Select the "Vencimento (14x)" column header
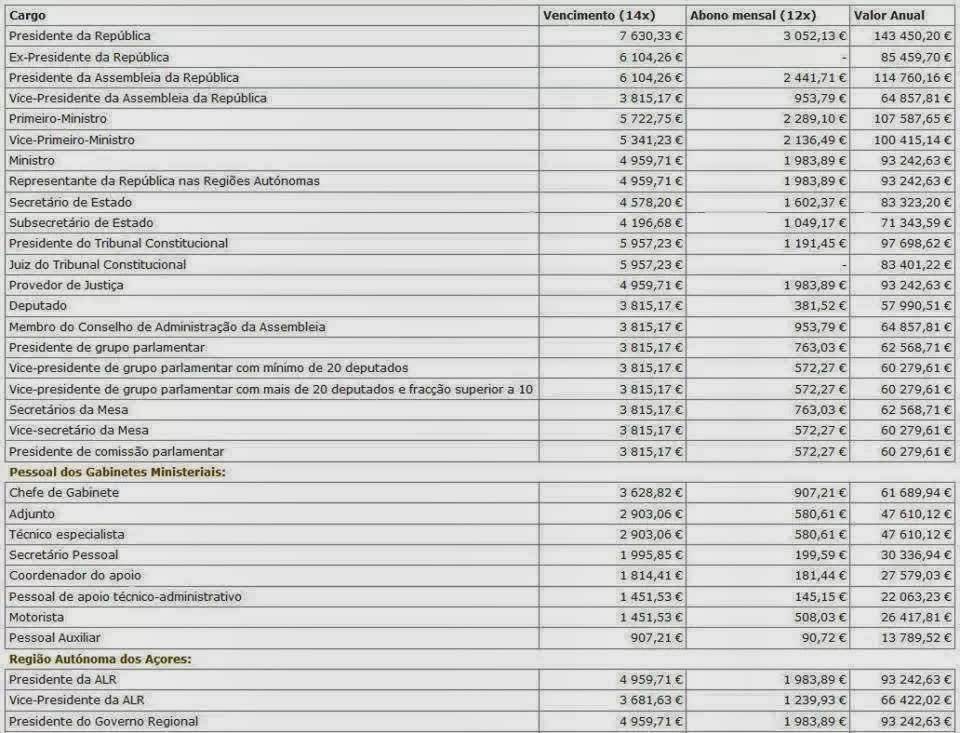This screenshot has width=960, height=733. 599,15
